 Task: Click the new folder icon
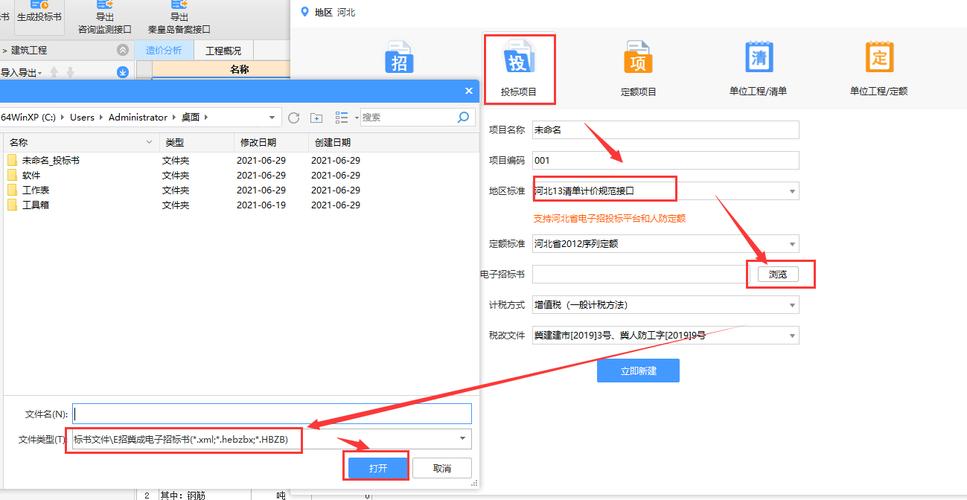[316, 118]
